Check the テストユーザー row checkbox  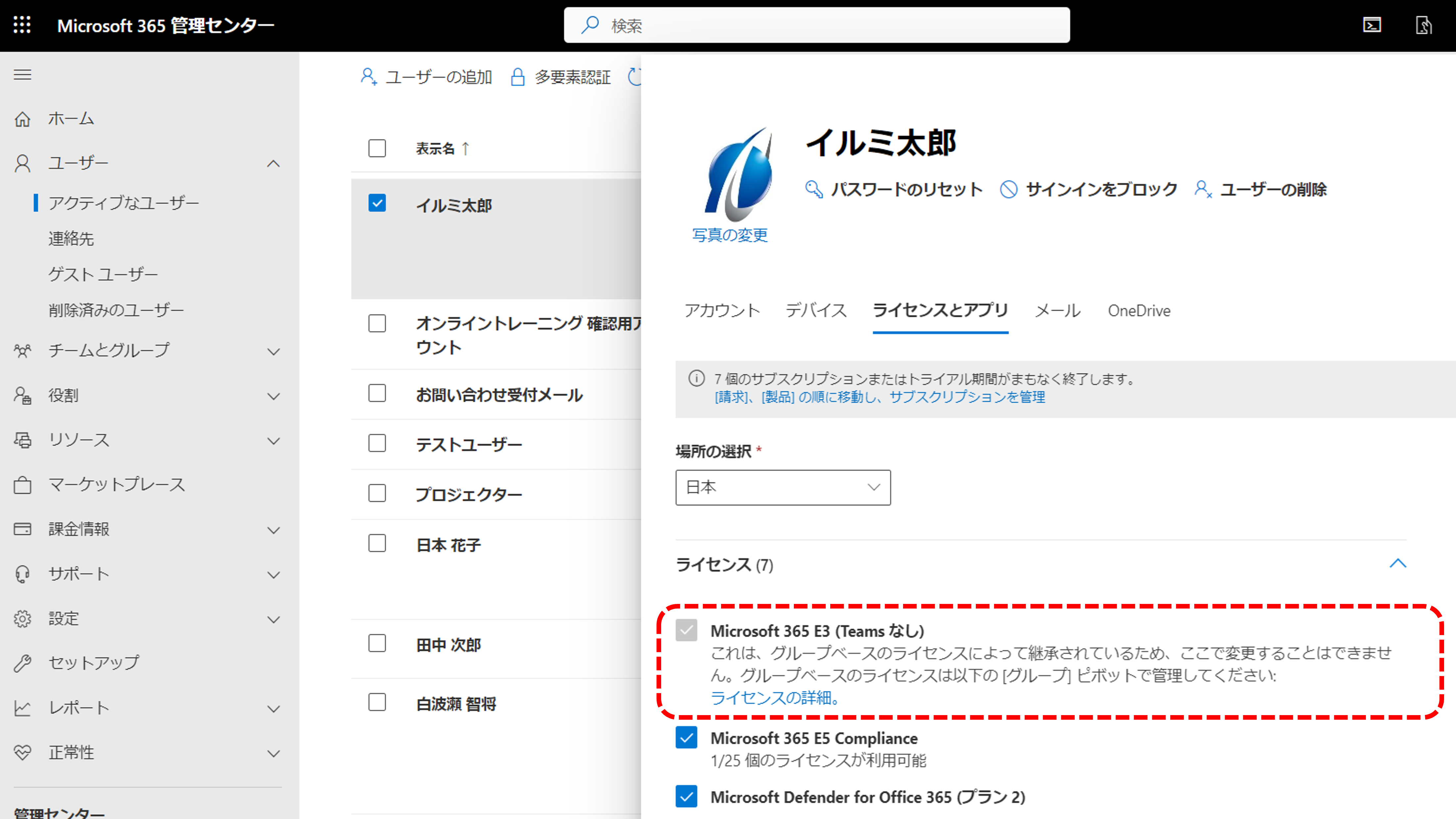pyautogui.click(x=377, y=443)
